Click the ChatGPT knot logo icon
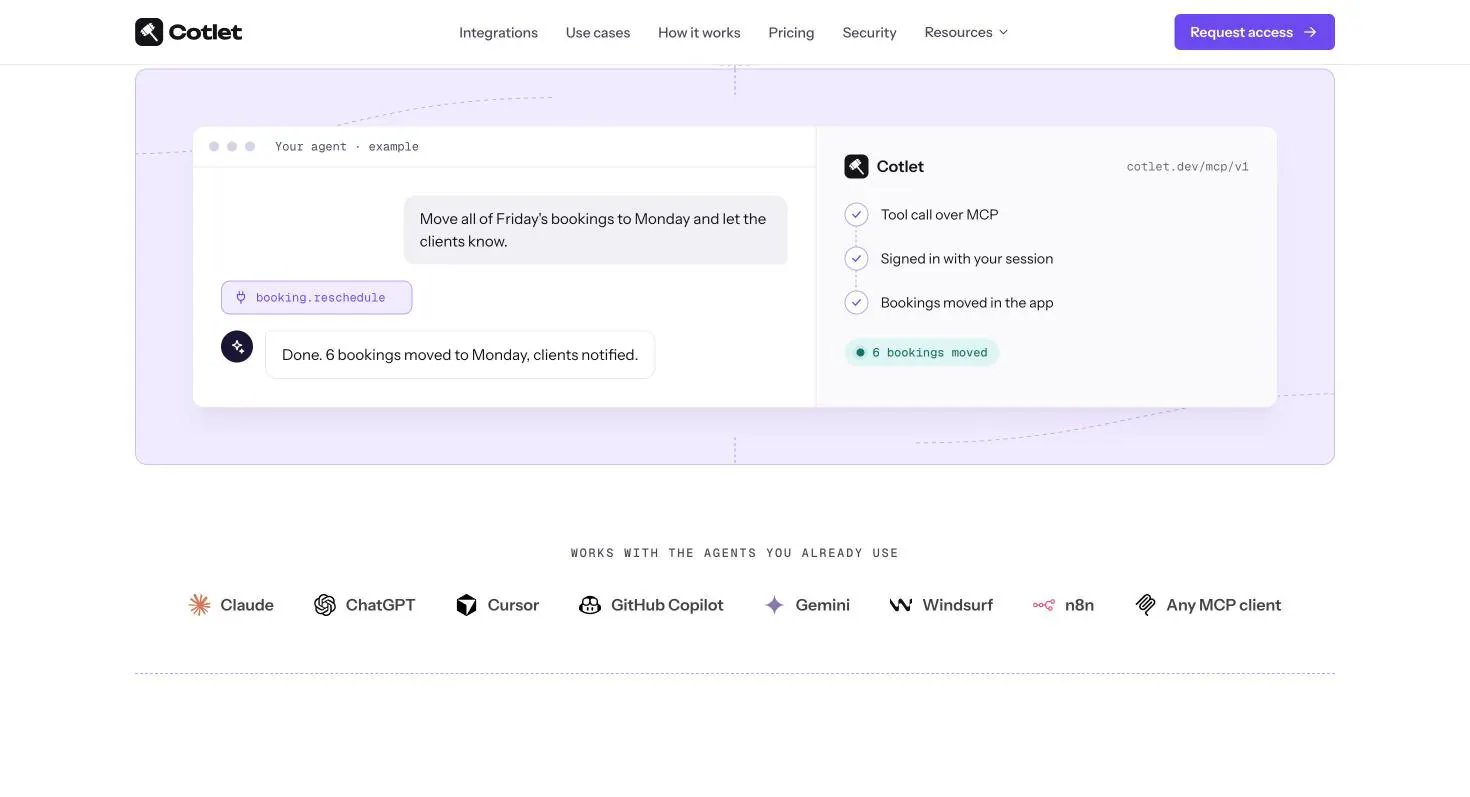The height and width of the screenshot is (797, 1470). [x=325, y=605]
